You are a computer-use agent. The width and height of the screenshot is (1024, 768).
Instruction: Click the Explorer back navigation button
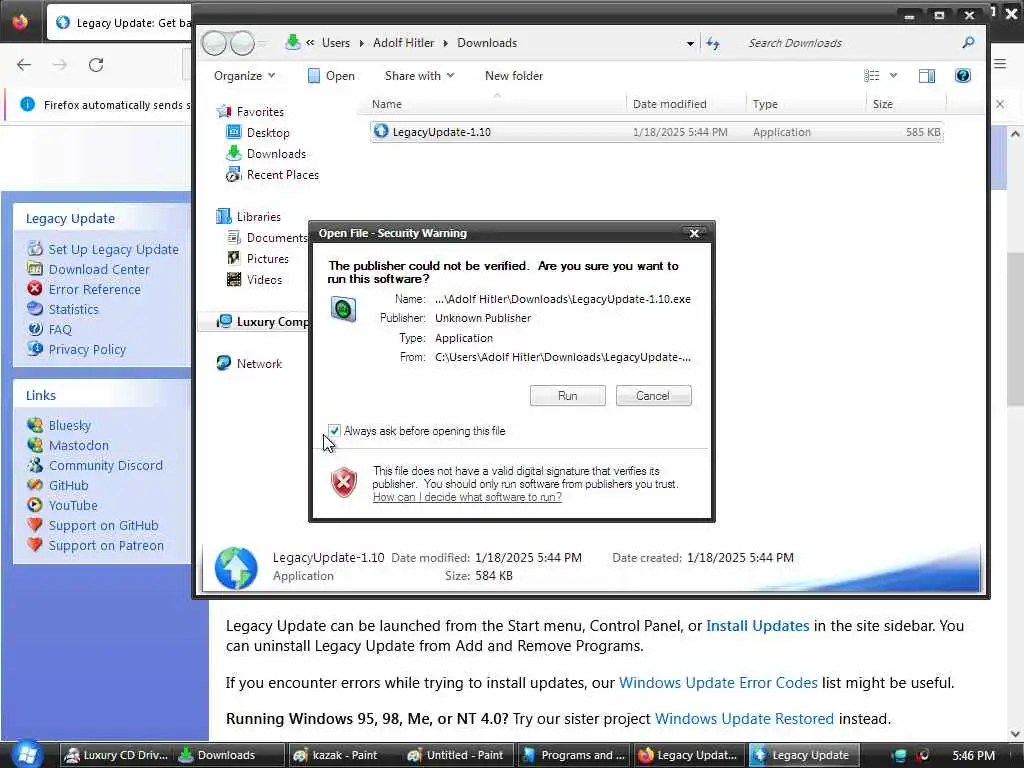pos(214,43)
